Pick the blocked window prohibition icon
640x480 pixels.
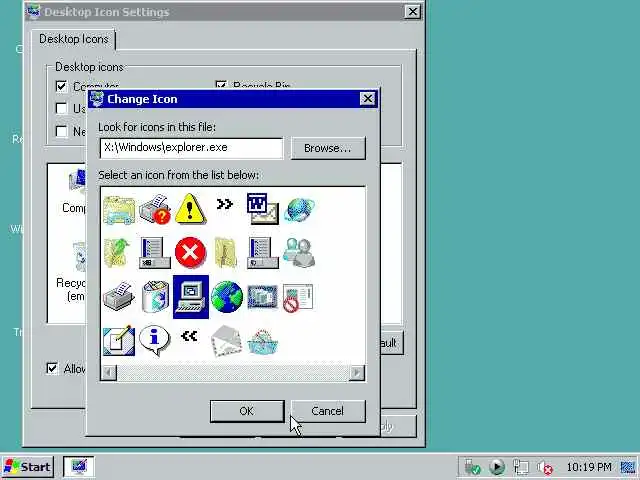tap(298, 298)
